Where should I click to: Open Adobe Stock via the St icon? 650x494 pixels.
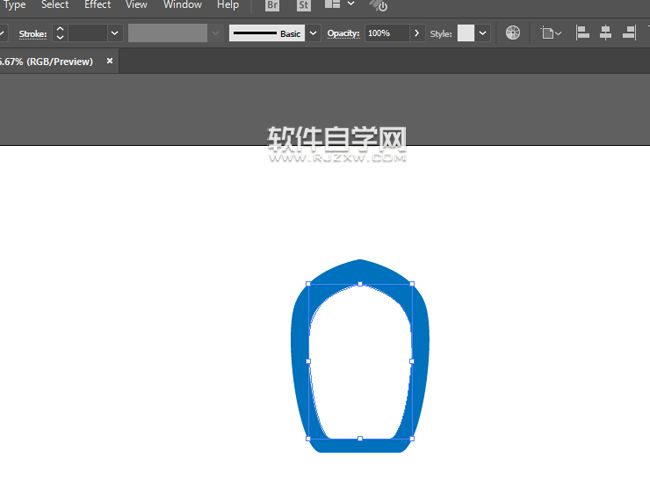[304, 5]
